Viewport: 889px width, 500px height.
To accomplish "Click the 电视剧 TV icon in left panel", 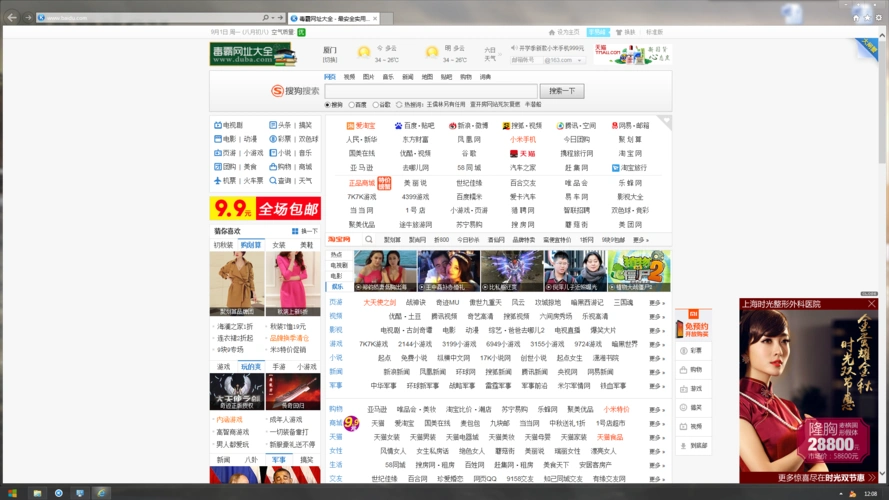I will [x=218, y=125].
